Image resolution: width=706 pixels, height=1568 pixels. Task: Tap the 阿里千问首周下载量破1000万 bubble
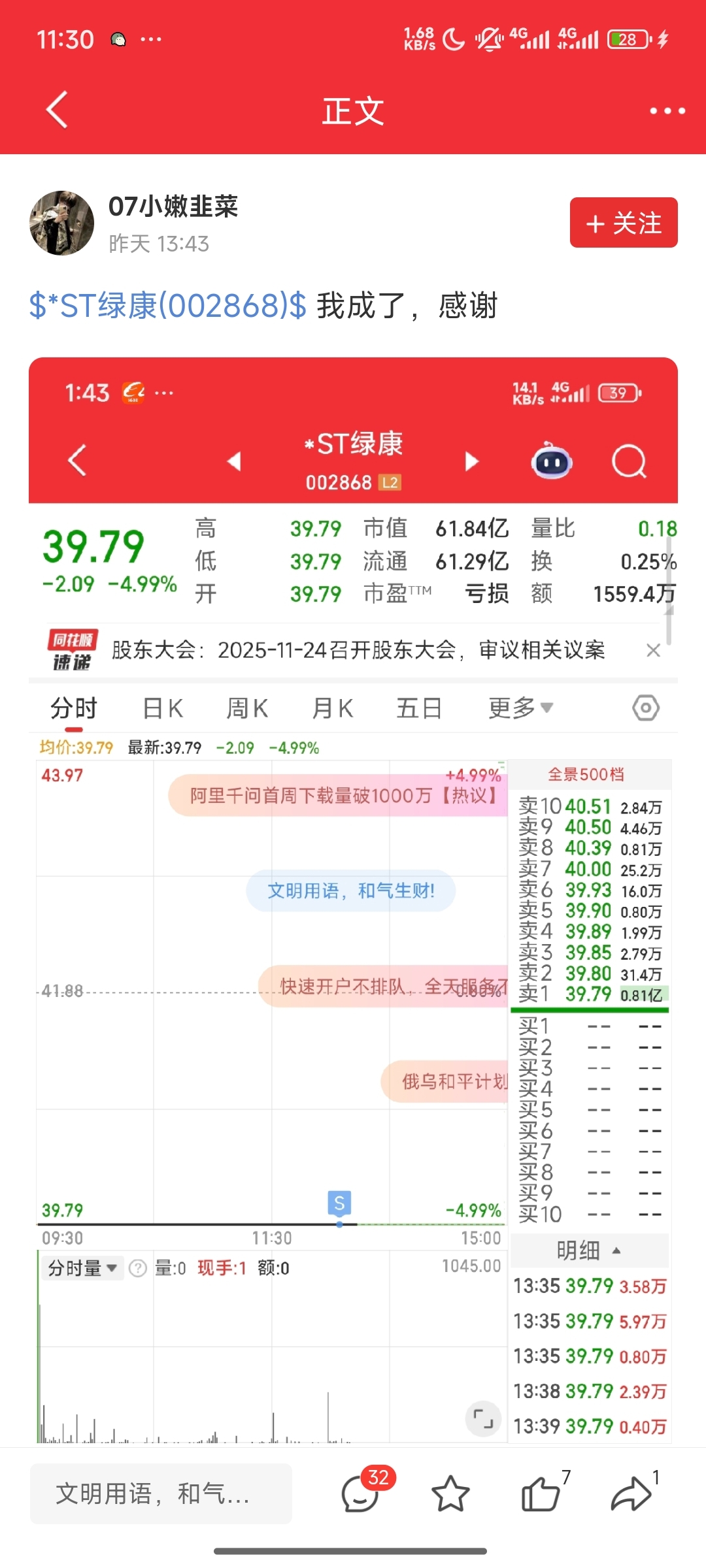(x=338, y=795)
